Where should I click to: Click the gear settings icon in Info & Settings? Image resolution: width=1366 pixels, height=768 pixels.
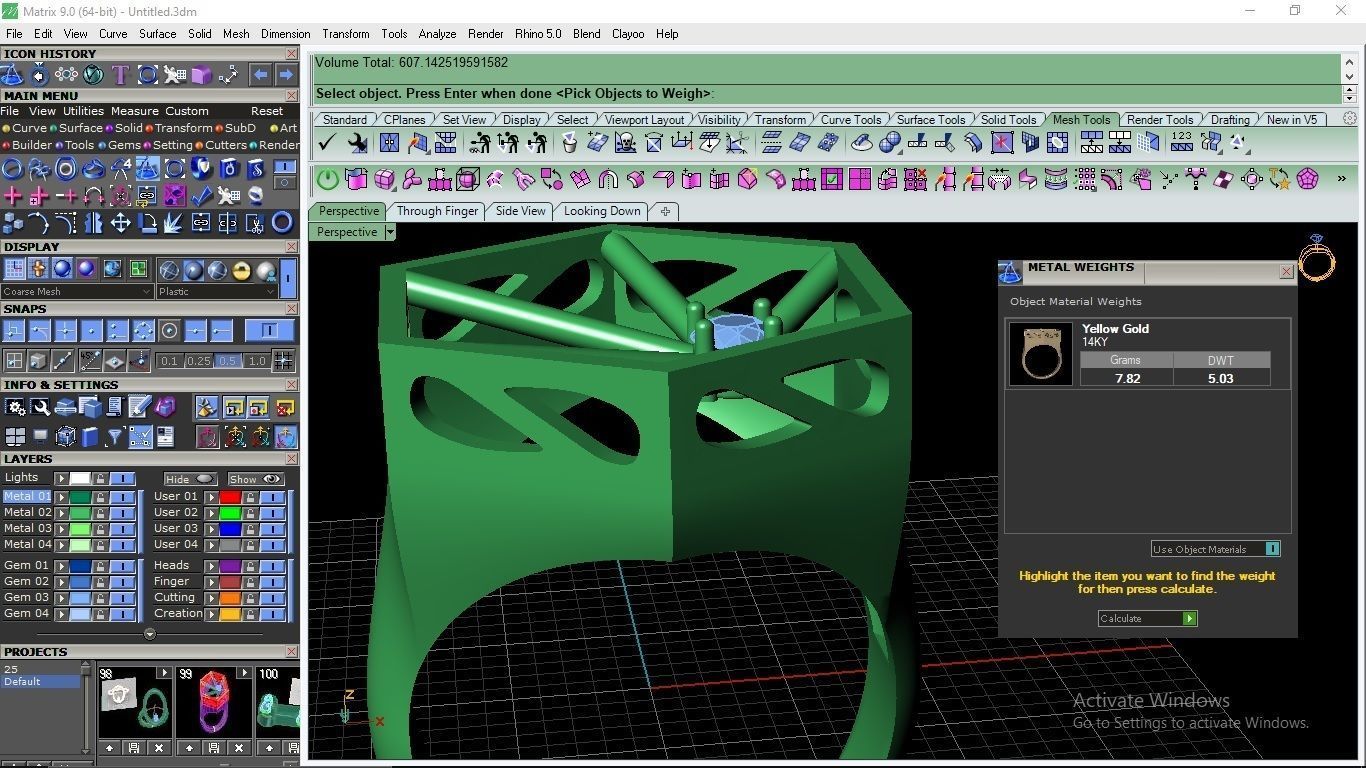[x=15, y=406]
